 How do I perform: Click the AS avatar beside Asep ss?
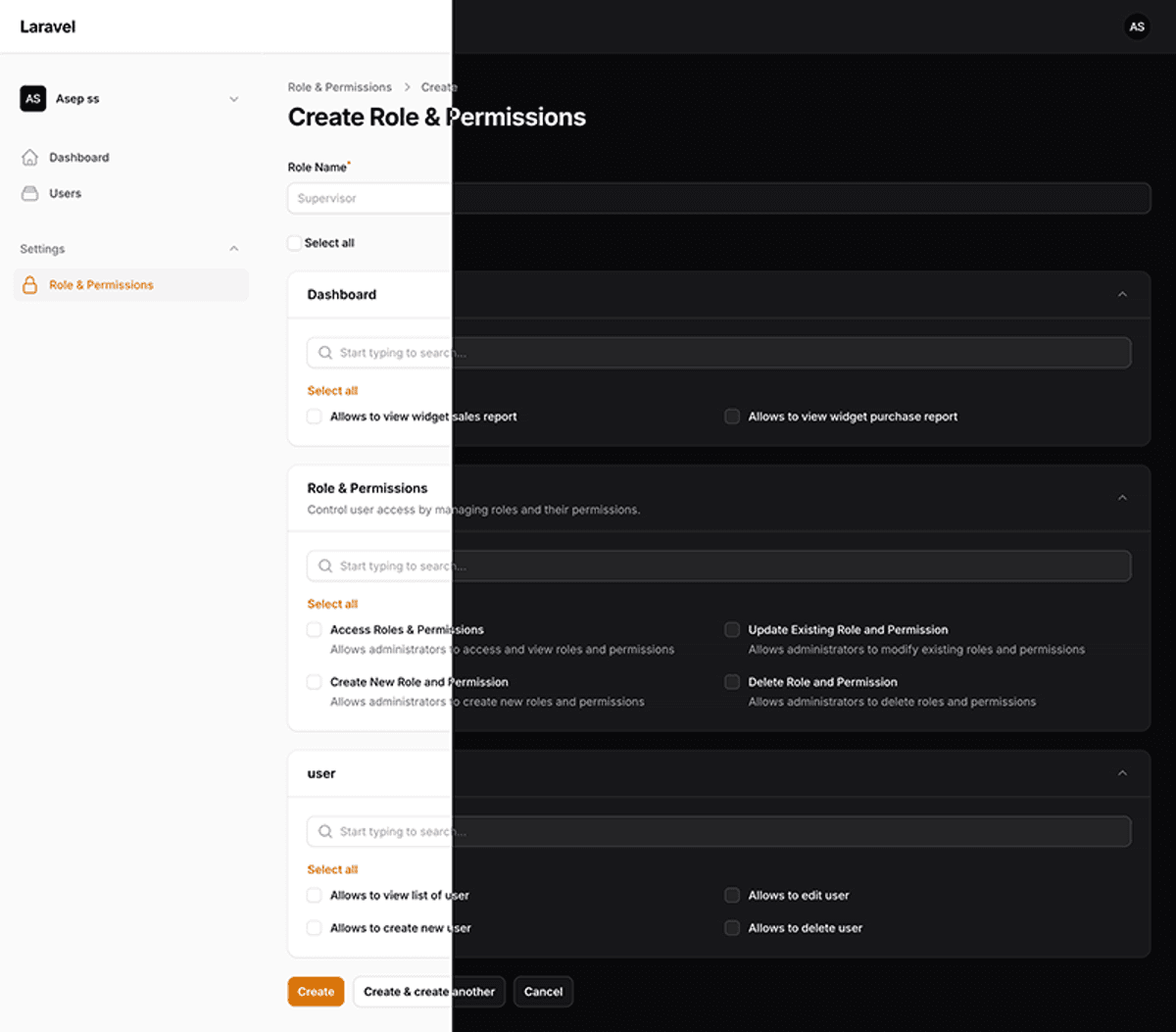33,99
